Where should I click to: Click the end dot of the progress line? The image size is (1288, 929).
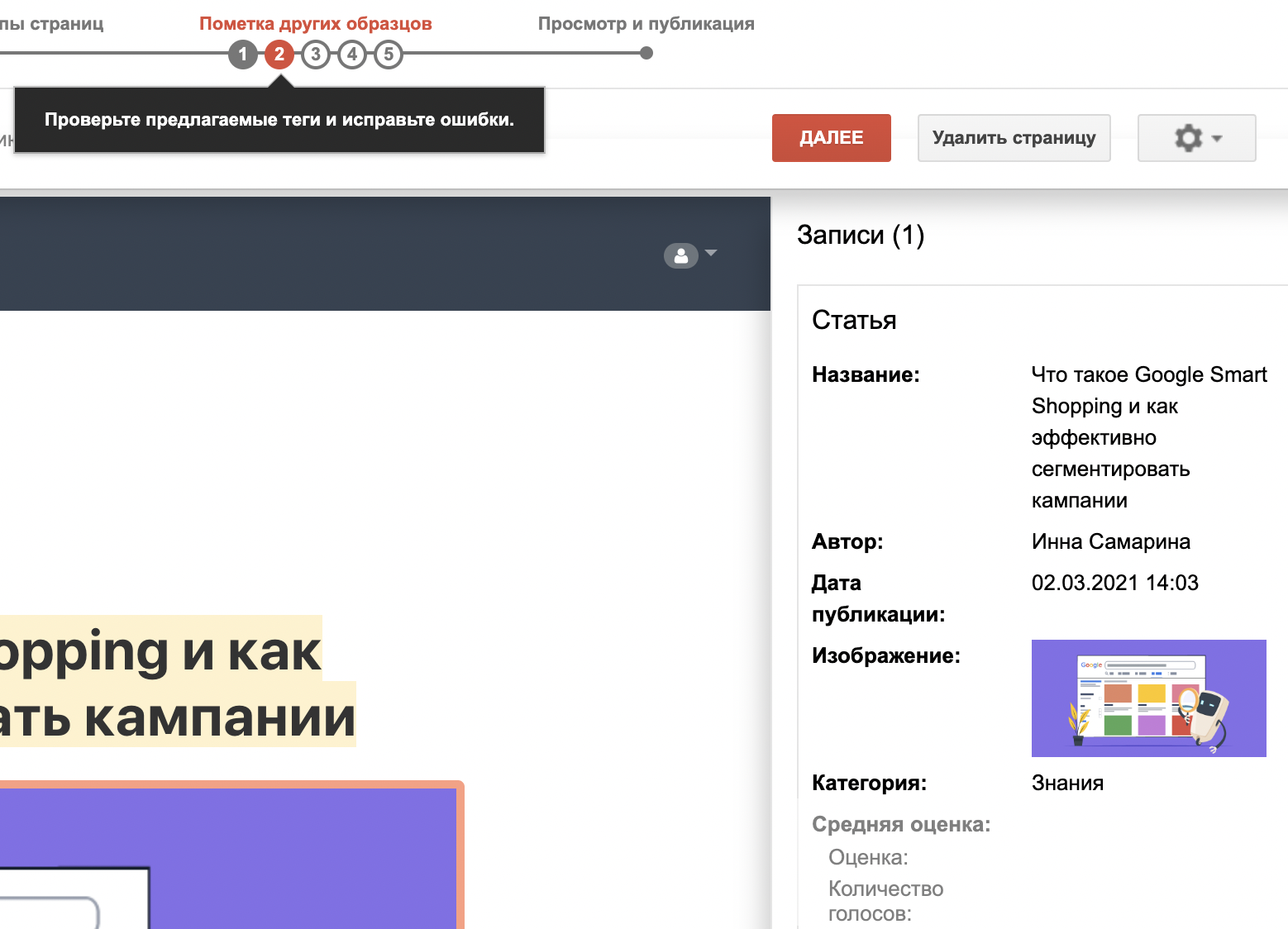point(646,54)
